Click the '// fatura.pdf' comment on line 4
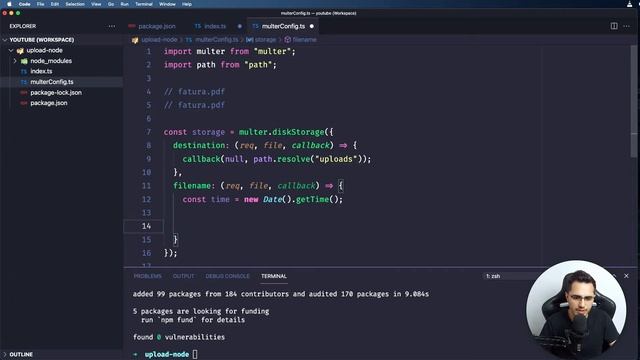Viewport: 640px width, 360px height. [194, 91]
